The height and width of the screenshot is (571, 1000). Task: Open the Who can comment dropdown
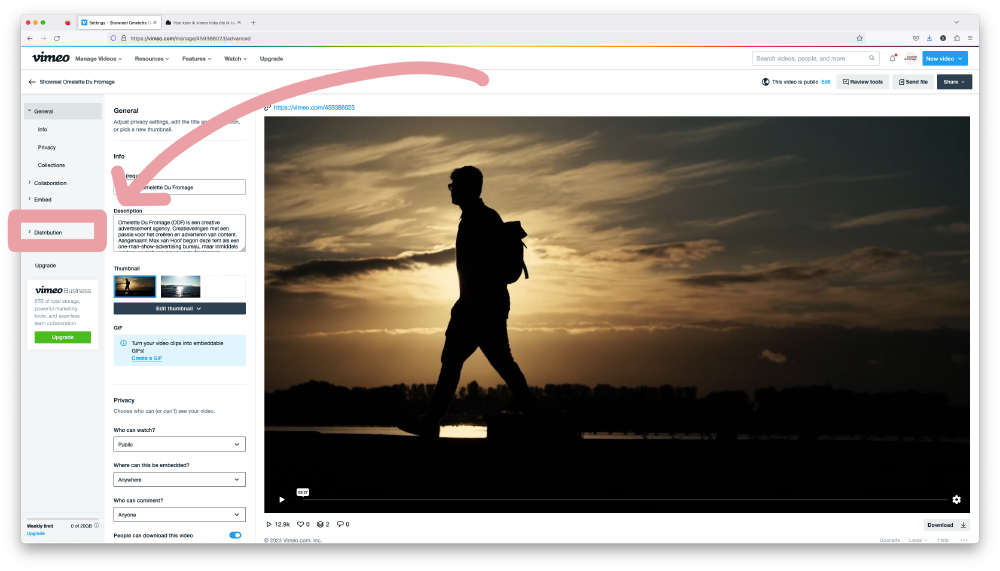[x=179, y=514]
